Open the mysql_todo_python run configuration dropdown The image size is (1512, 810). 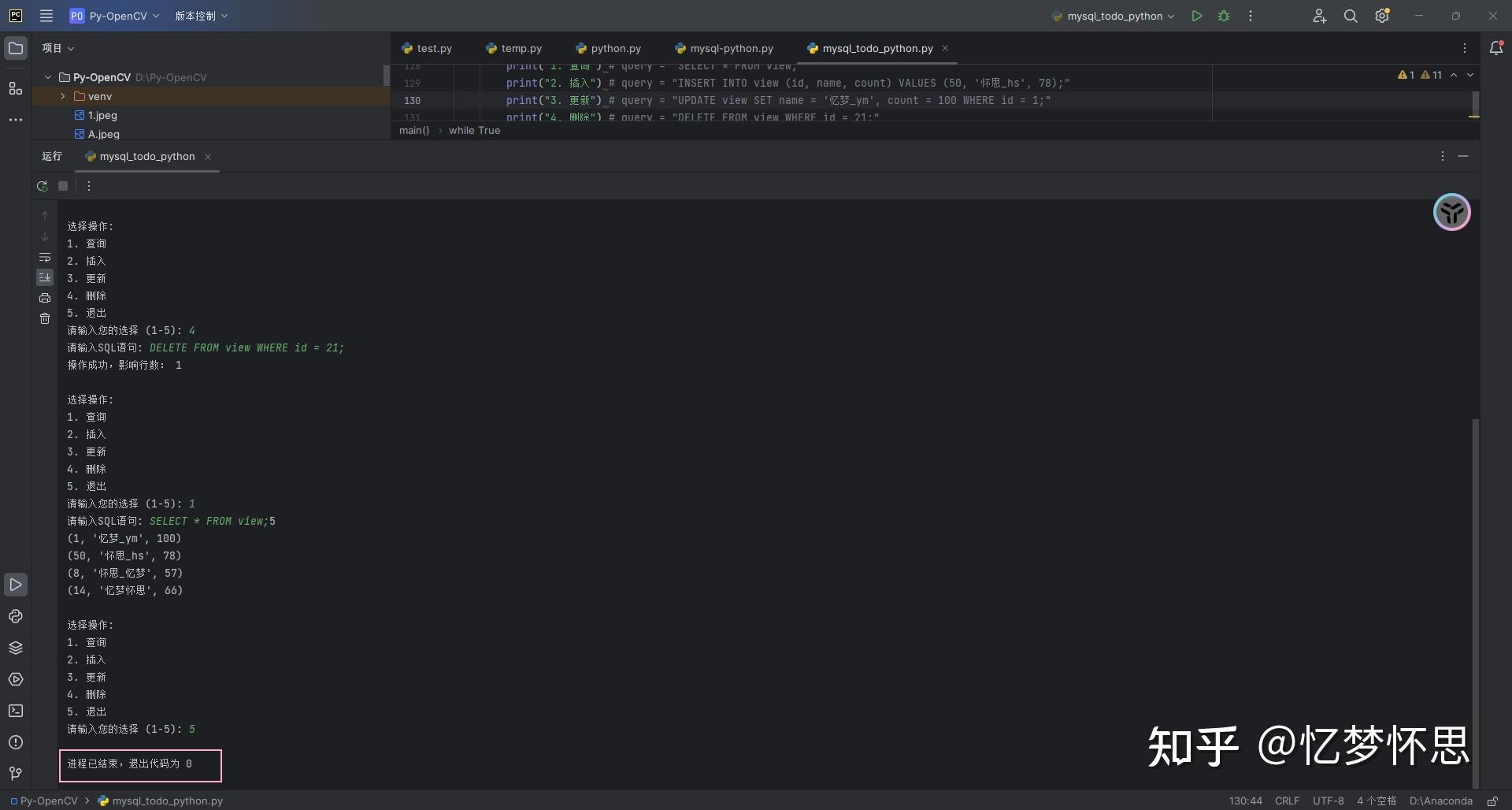pyautogui.click(x=1113, y=16)
